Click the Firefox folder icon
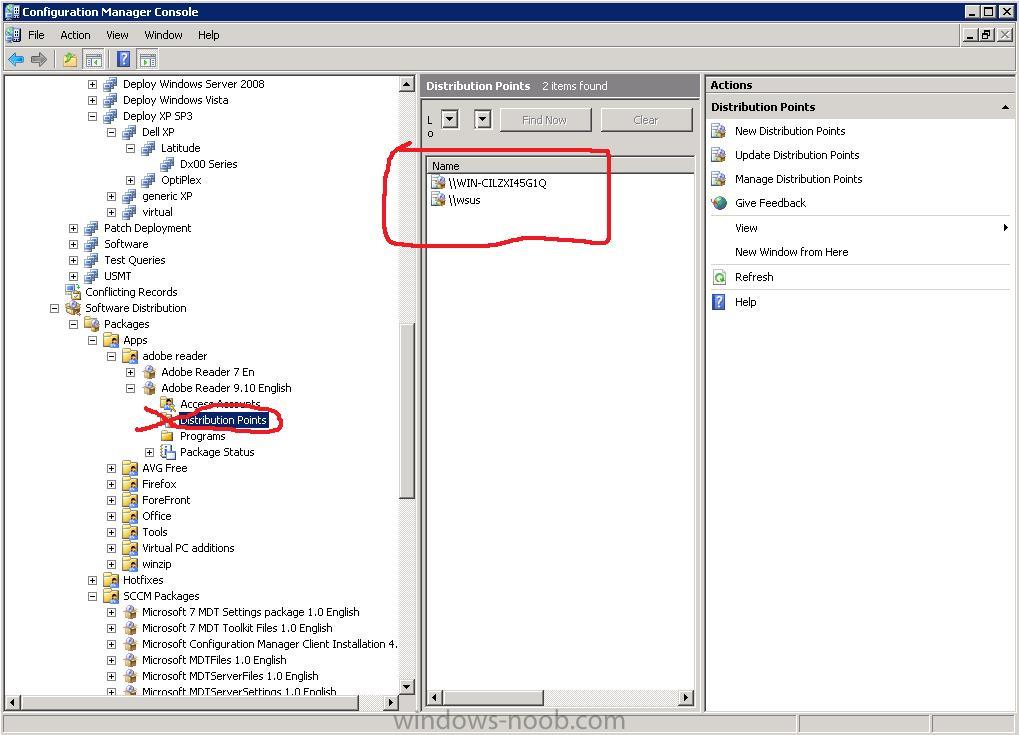Screen dimensions: 1019x735 coord(130,484)
